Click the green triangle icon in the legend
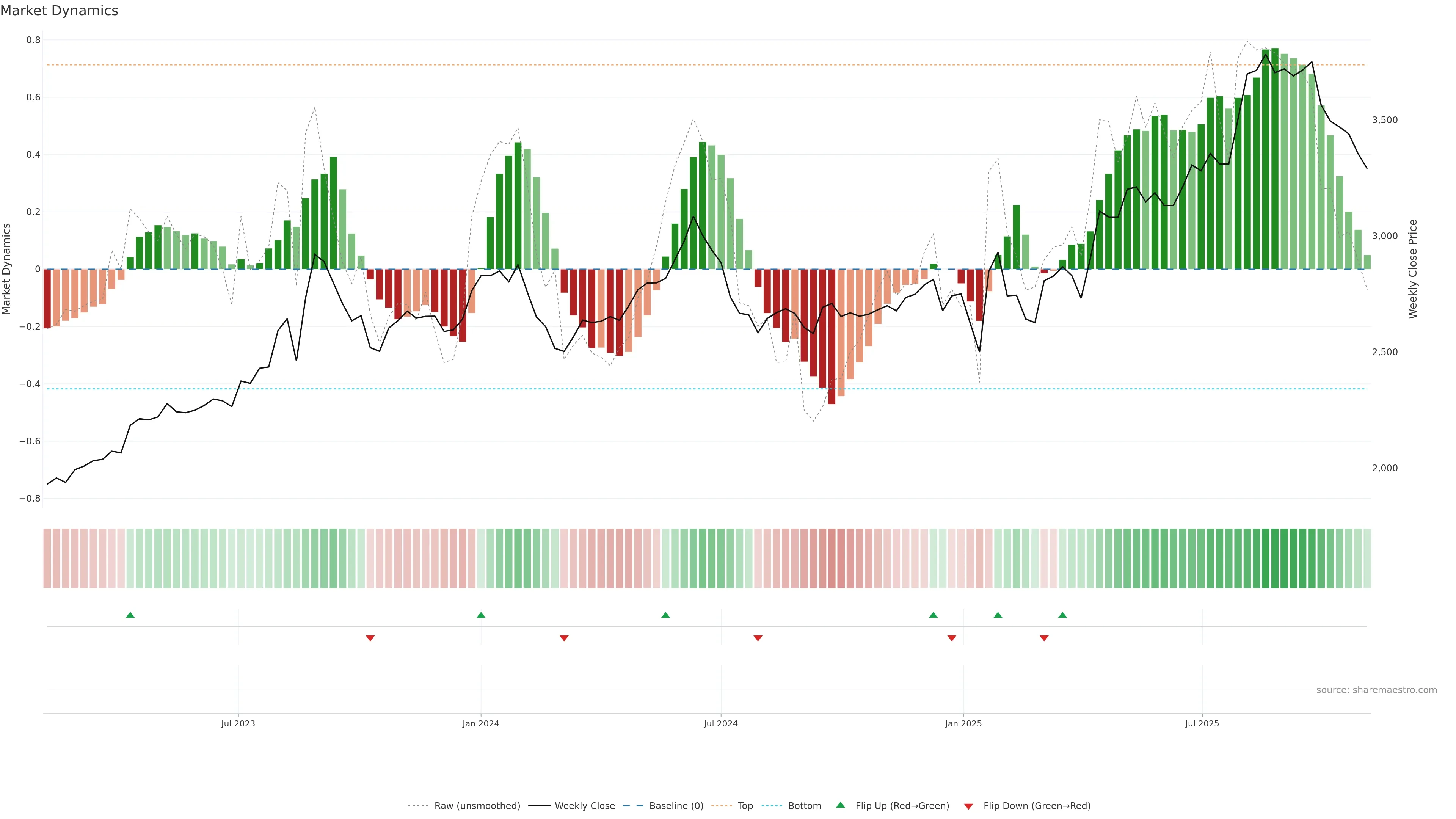 point(841,805)
